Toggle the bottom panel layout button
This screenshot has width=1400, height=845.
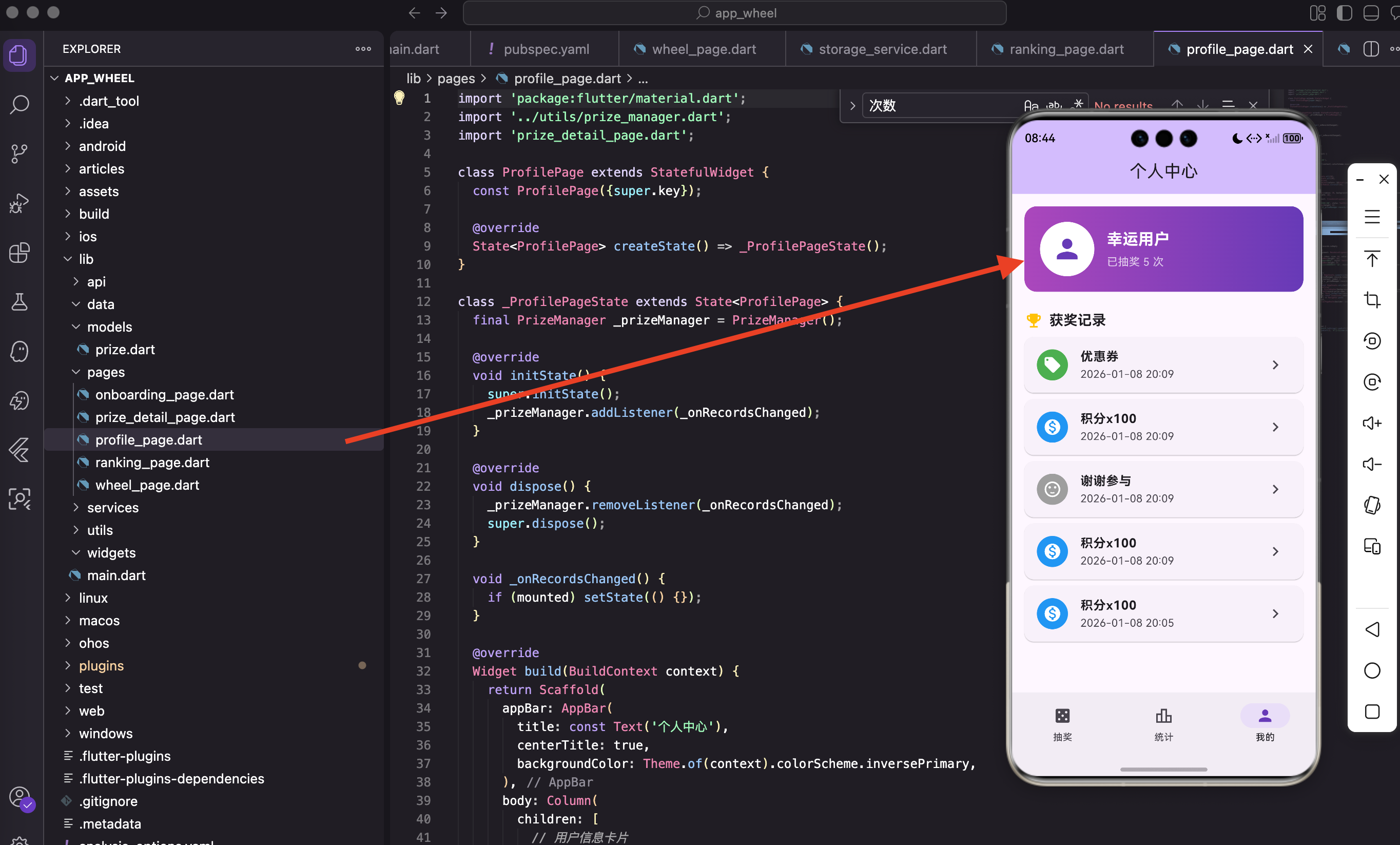1370,13
